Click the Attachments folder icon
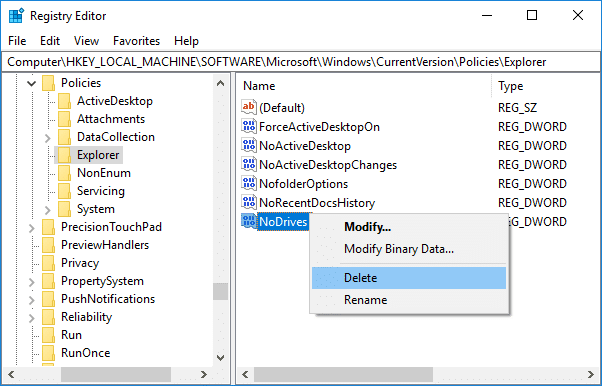The width and height of the screenshot is (602, 386). click(64, 119)
